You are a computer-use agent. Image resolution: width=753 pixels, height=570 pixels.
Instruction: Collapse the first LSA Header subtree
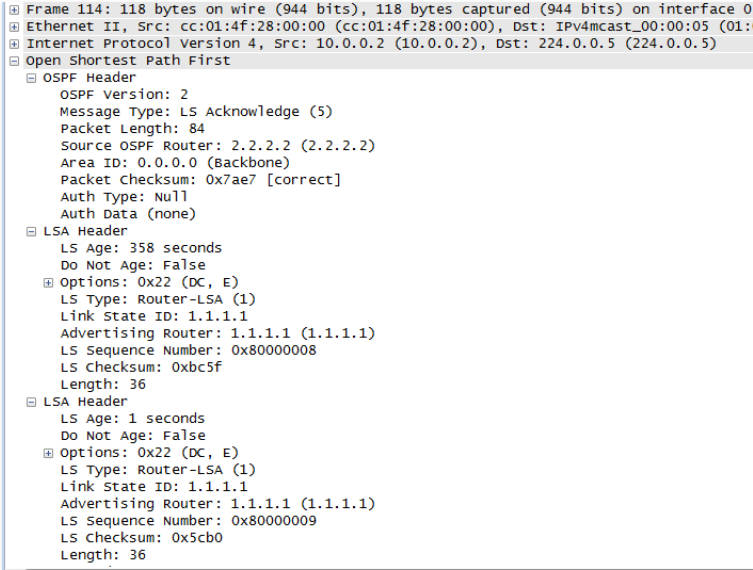pyautogui.click(x=31, y=231)
